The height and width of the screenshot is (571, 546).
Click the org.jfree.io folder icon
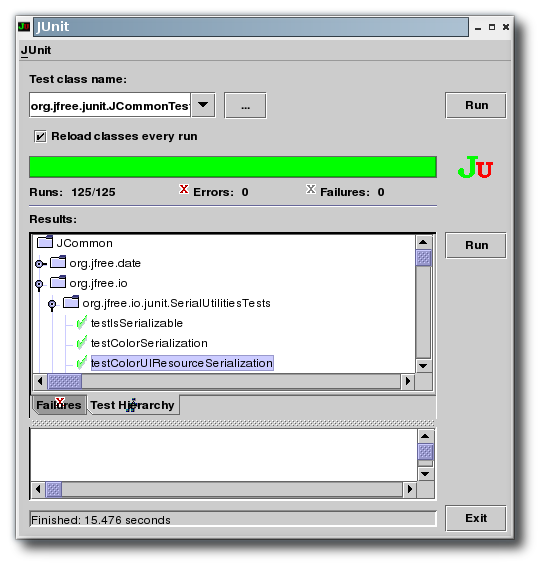click(x=58, y=282)
